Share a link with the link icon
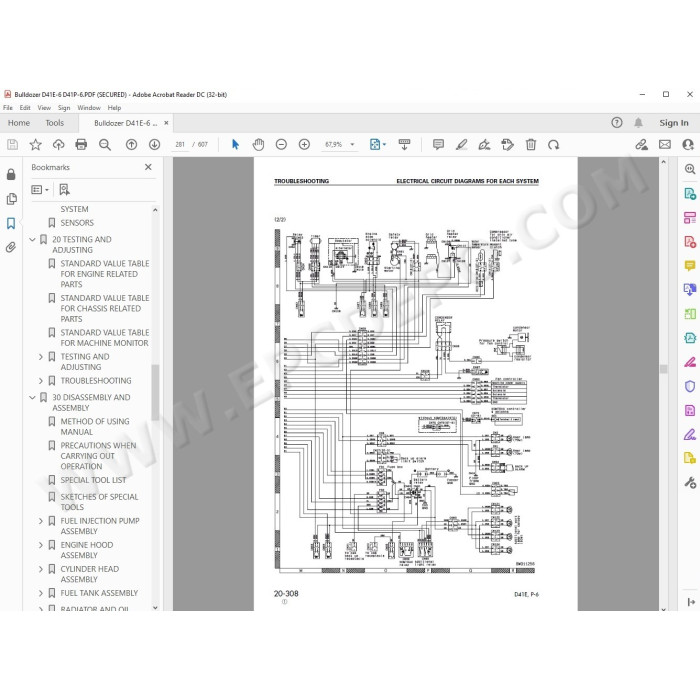 [x=642, y=145]
